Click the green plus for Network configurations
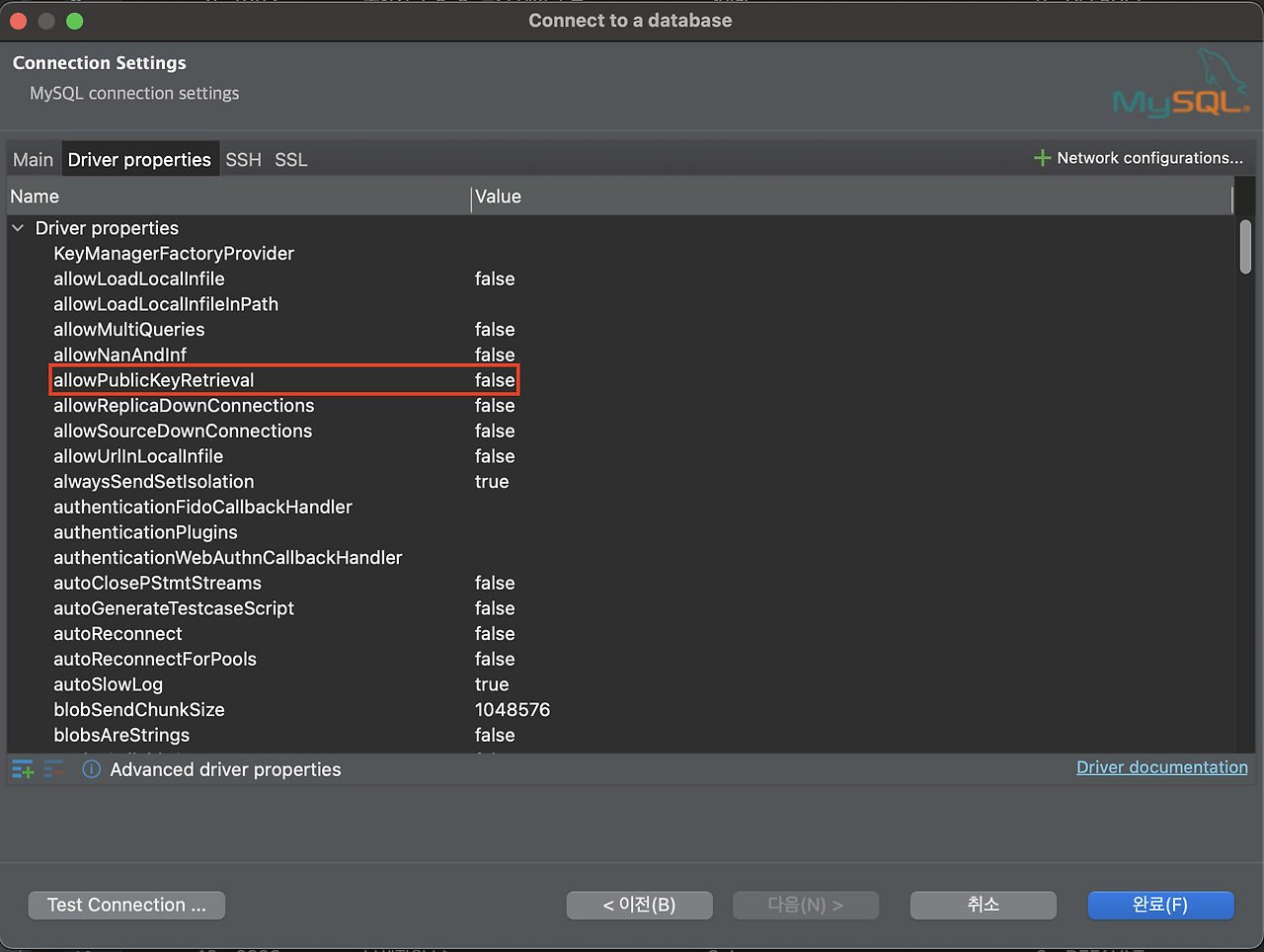This screenshot has height=952, width=1264. [x=1042, y=157]
